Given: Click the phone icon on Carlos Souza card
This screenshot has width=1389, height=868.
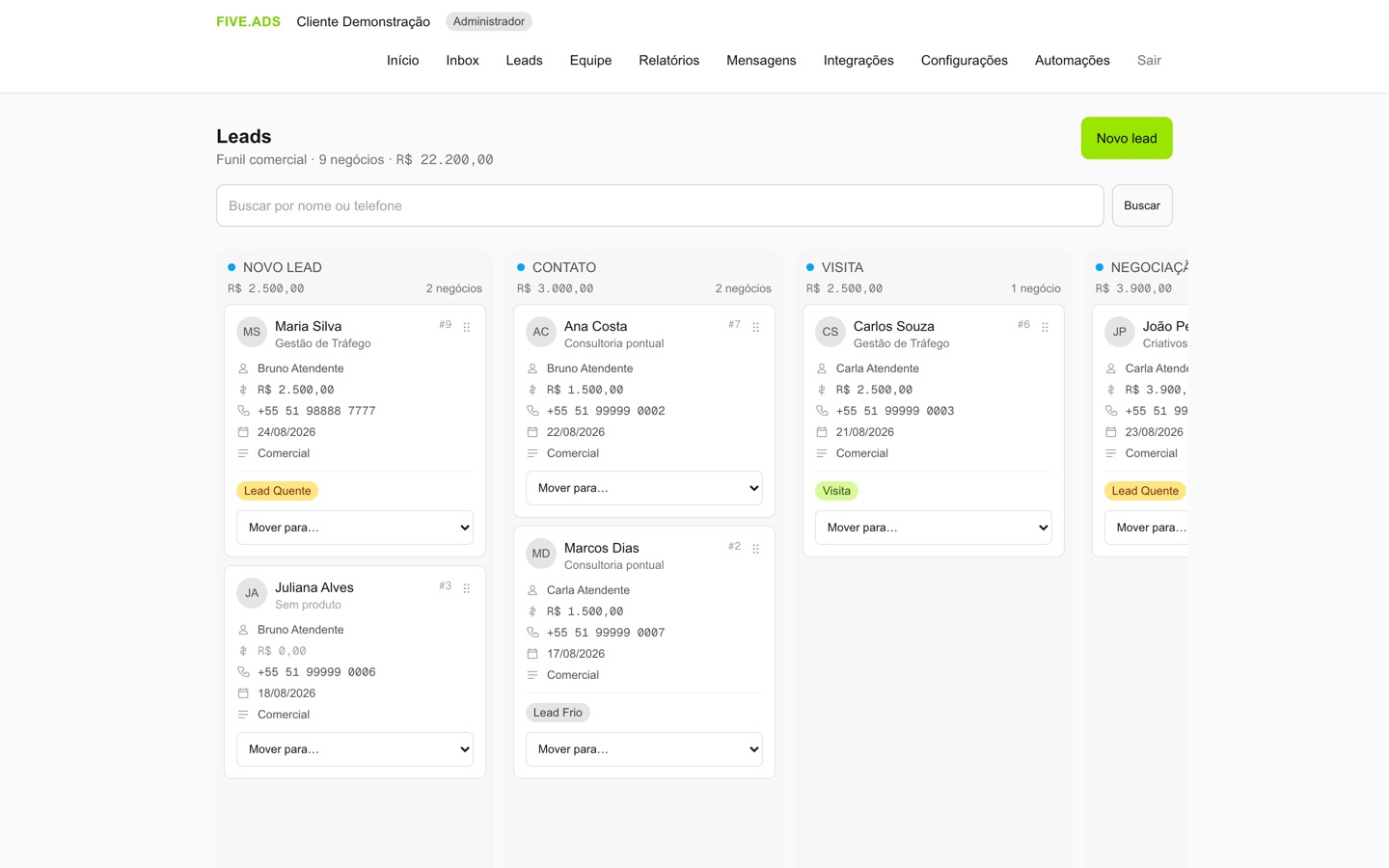Looking at the screenshot, I should click(822, 411).
